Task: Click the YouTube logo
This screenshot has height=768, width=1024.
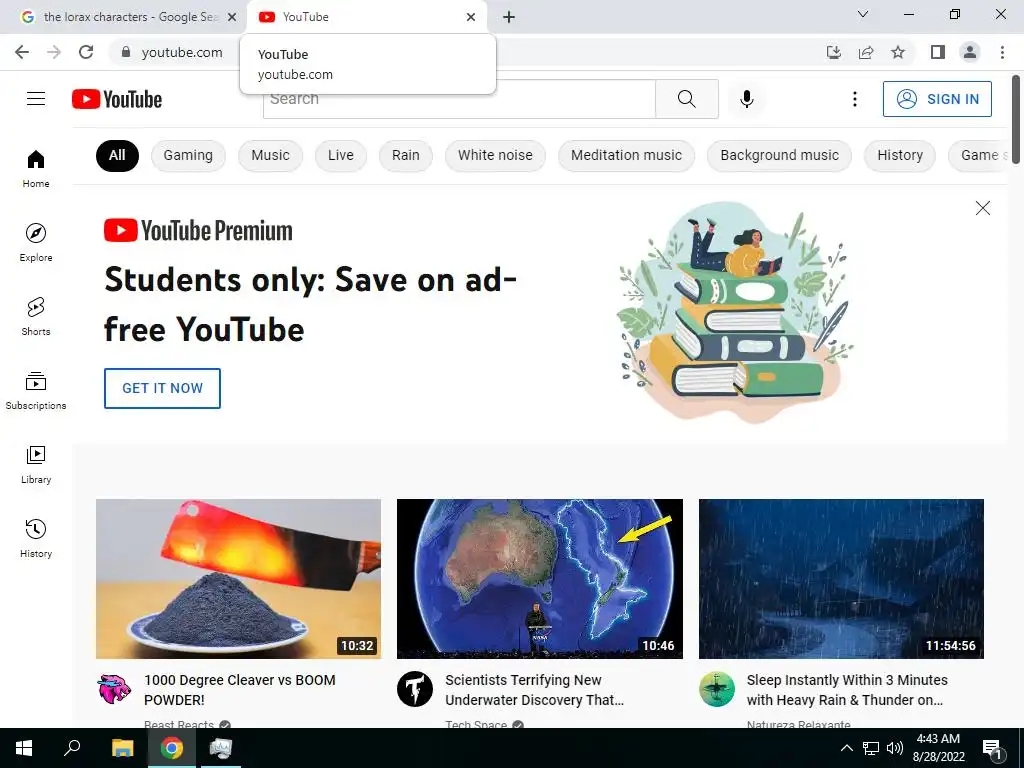Action: [x=117, y=99]
